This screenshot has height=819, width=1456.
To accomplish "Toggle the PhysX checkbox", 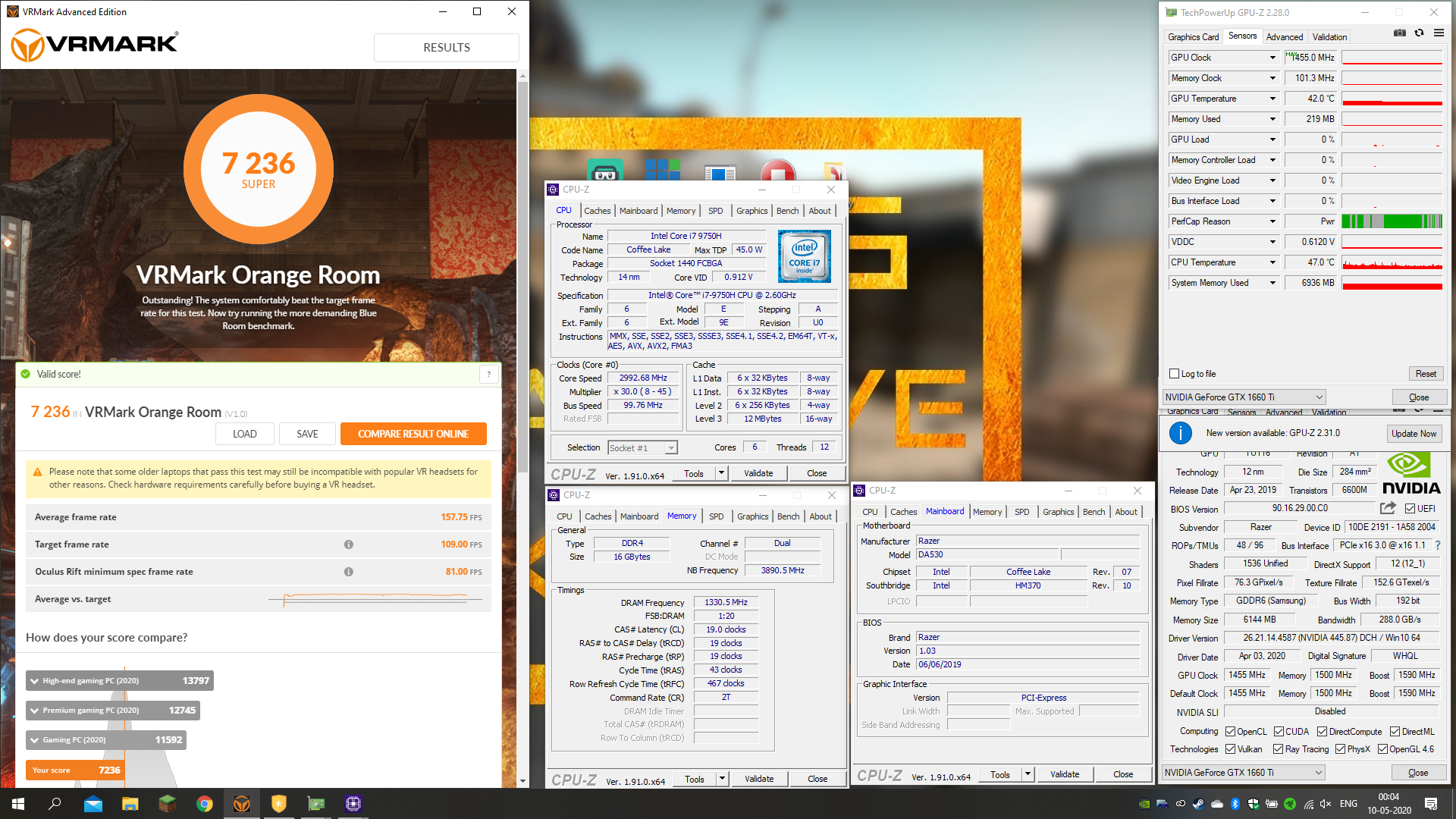I will point(1340,749).
